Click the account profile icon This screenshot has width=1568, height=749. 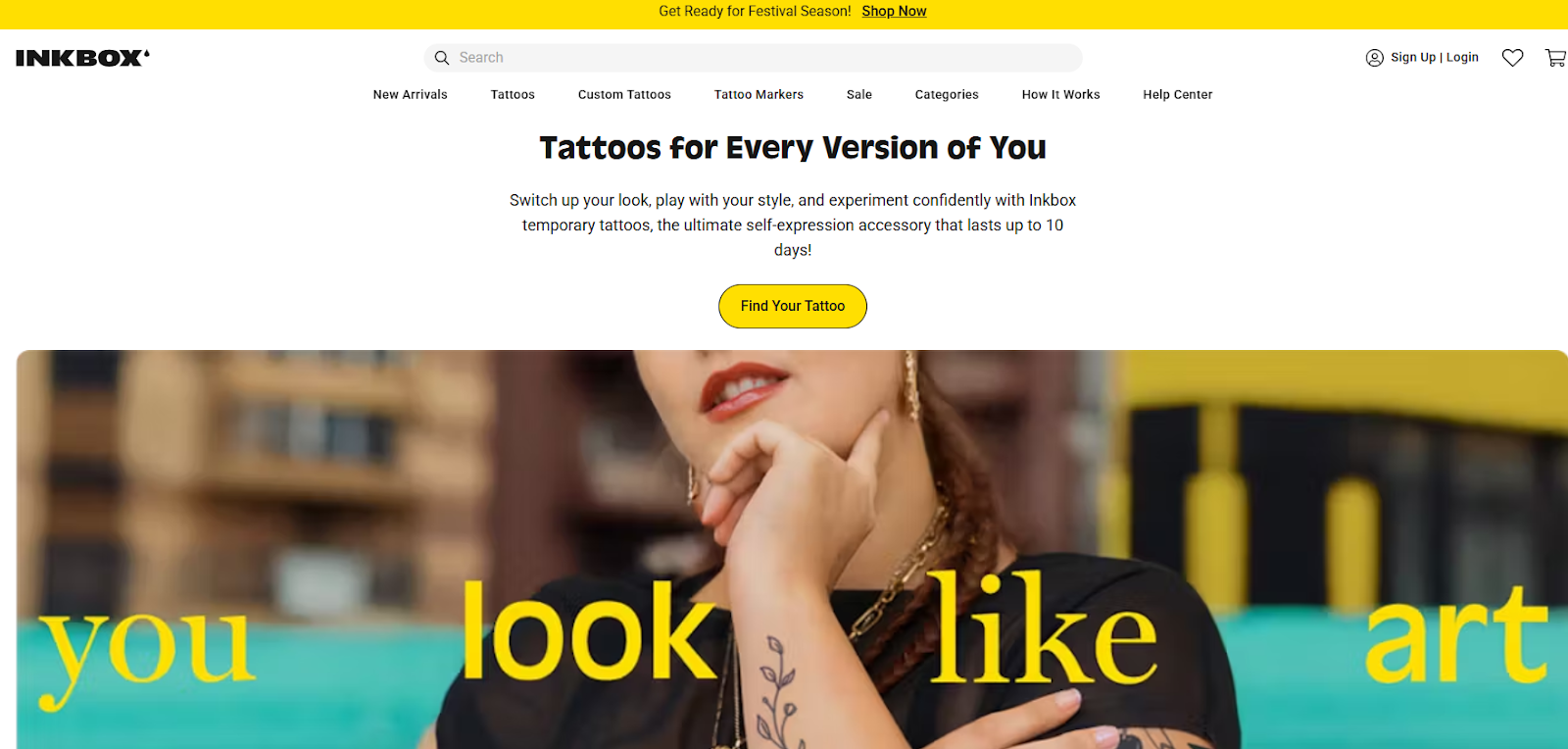tap(1375, 58)
